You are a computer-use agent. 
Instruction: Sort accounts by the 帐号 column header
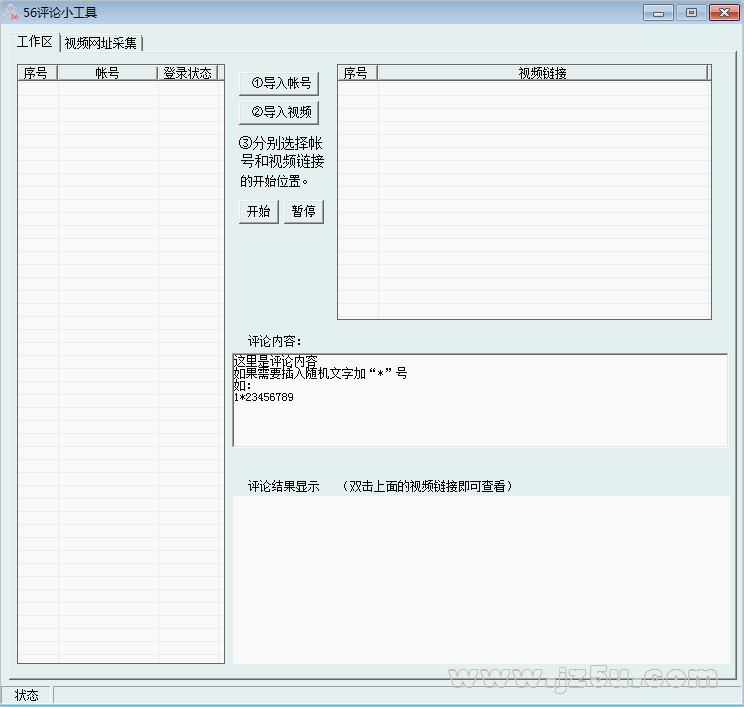[108, 73]
